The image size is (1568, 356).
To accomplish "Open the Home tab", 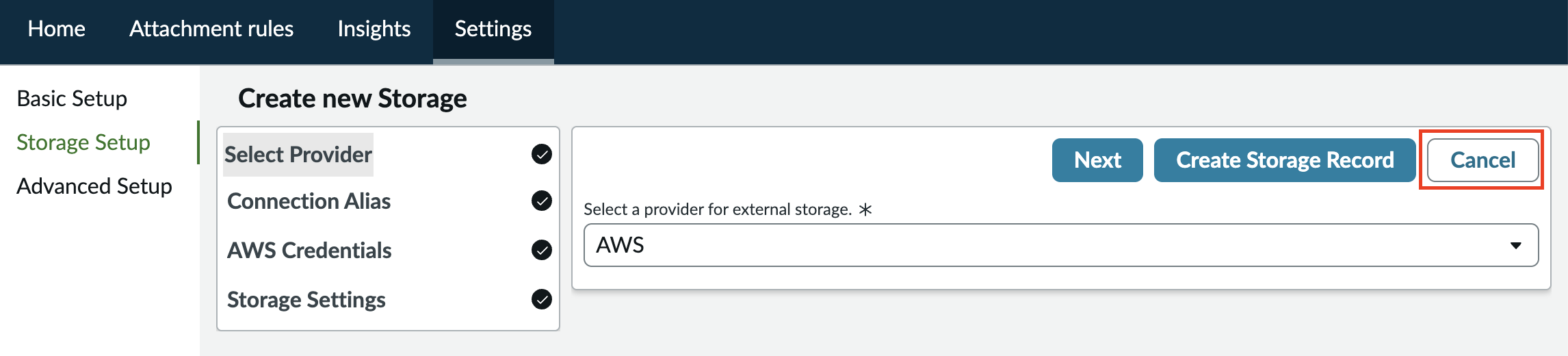I will (x=57, y=29).
